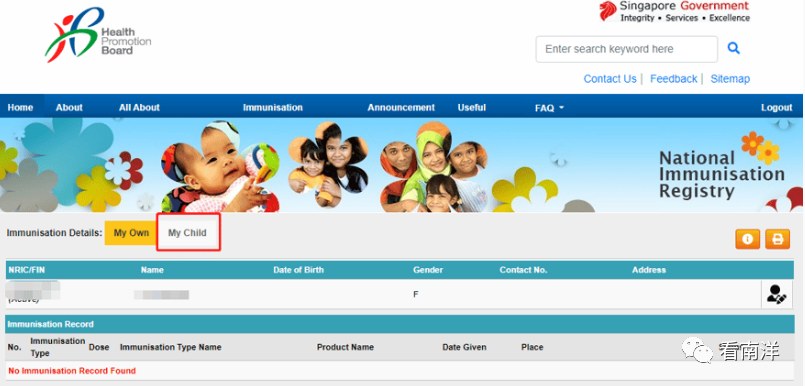This screenshot has height=386, width=805.
Task: Click the Health Promotion Board logo
Action: (x=98, y=35)
